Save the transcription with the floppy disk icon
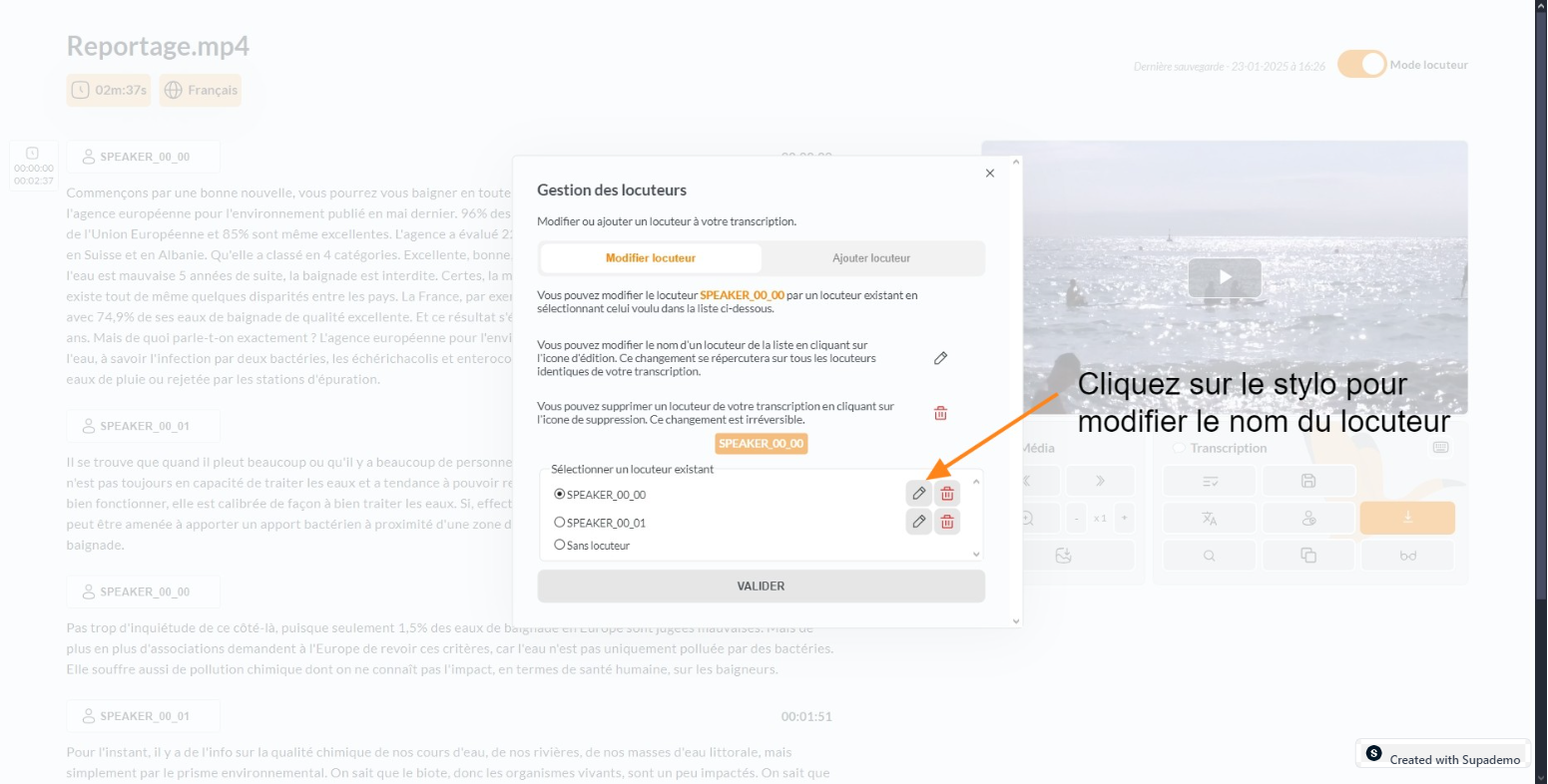Viewport: 1548px width, 784px height. tap(1308, 481)
